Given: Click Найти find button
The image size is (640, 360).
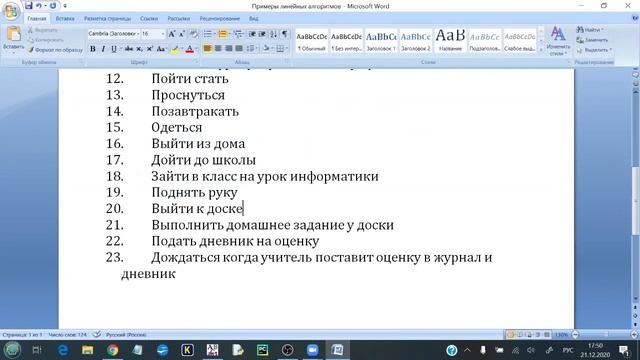Looking at the screenshot, I should pyautogui.click(x=590, y=30).
